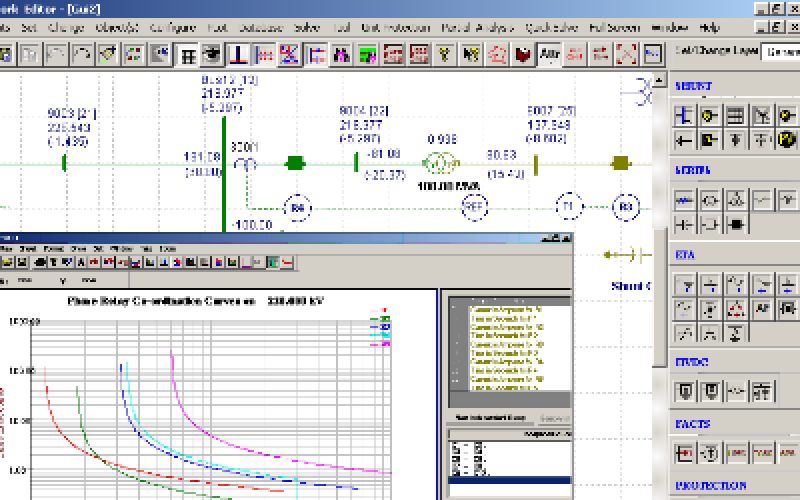Image resolution: width=800 pixels, height=500 pixels.
Task: Open the Partial Analysis menu
Action: [477, 28]
